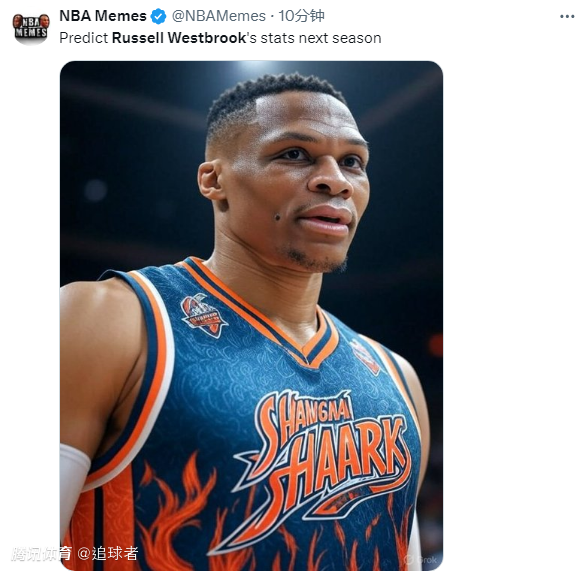Click the crest patch on jersey chest
Image resolution: width=588 pixels, height=571 pixels.
[x=204, y=315]
